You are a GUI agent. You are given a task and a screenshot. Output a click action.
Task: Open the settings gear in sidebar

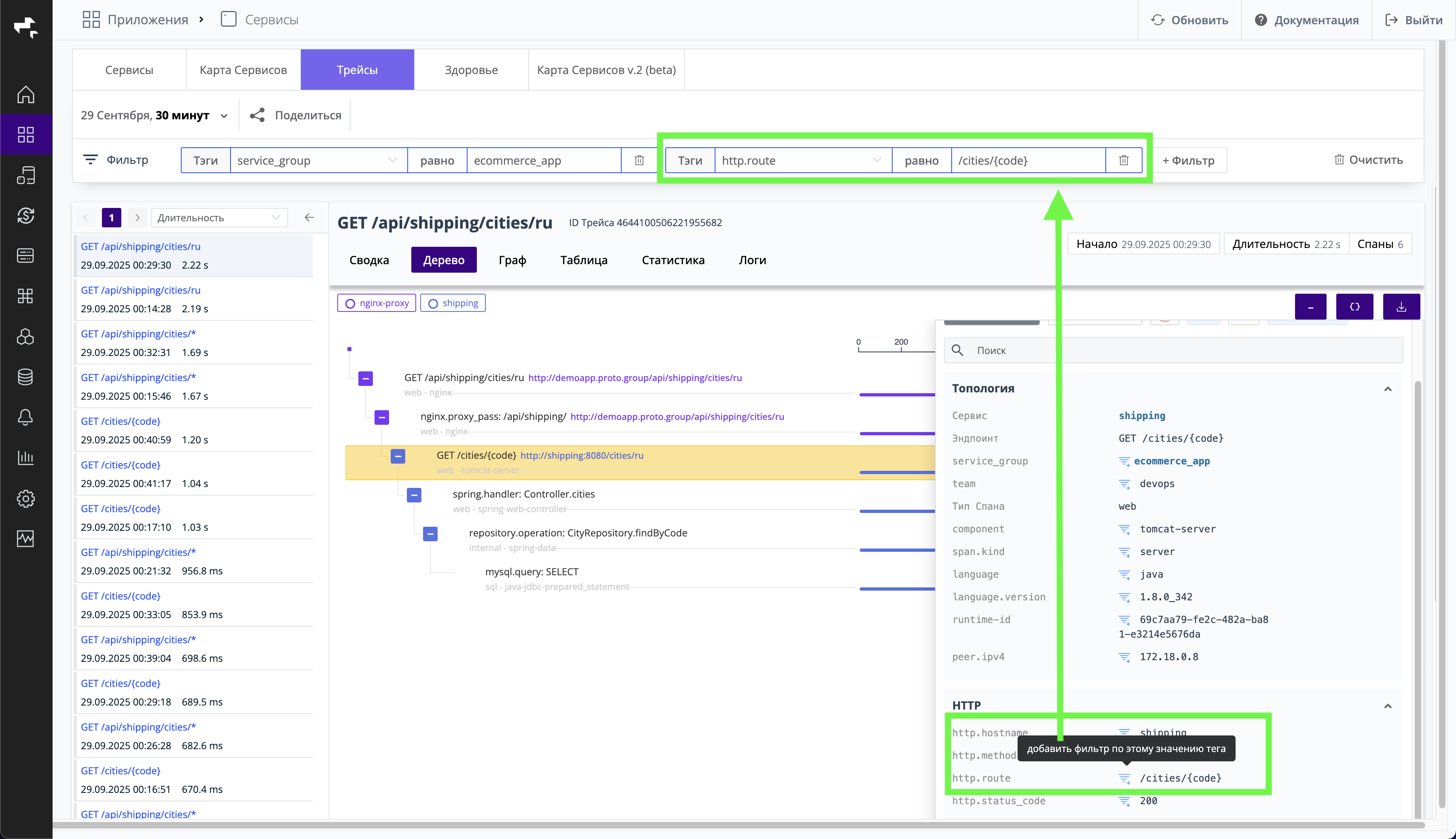25,498
